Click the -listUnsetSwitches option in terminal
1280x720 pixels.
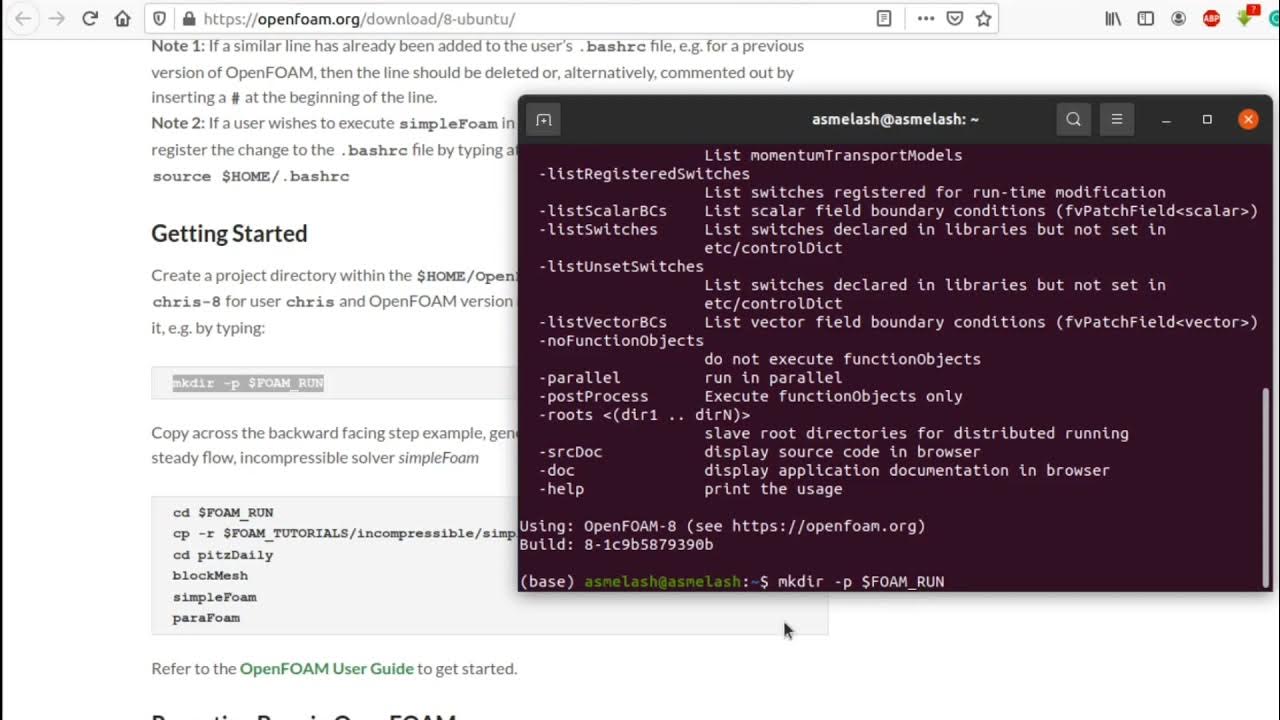pos(621,266)
